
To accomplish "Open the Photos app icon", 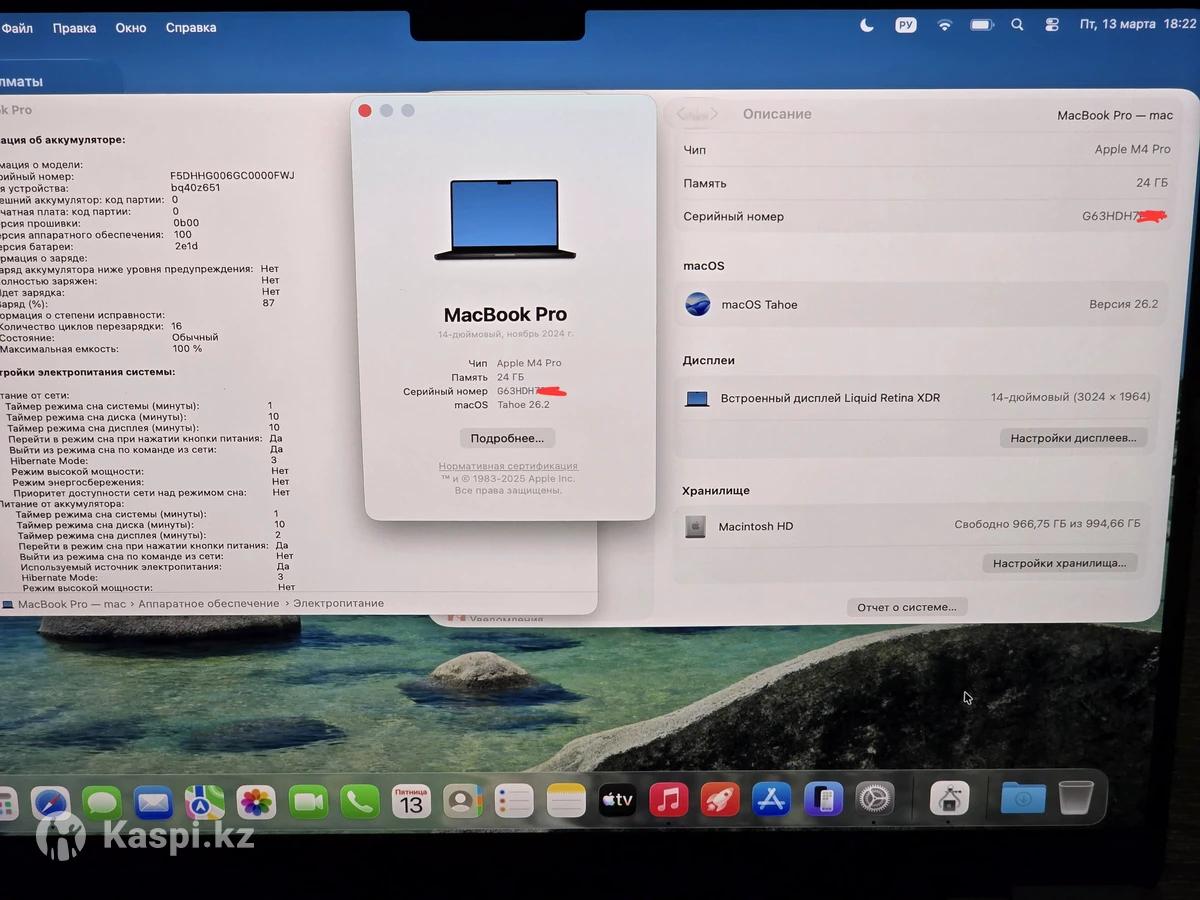I will pyautogui.click(x=256, y=802).
